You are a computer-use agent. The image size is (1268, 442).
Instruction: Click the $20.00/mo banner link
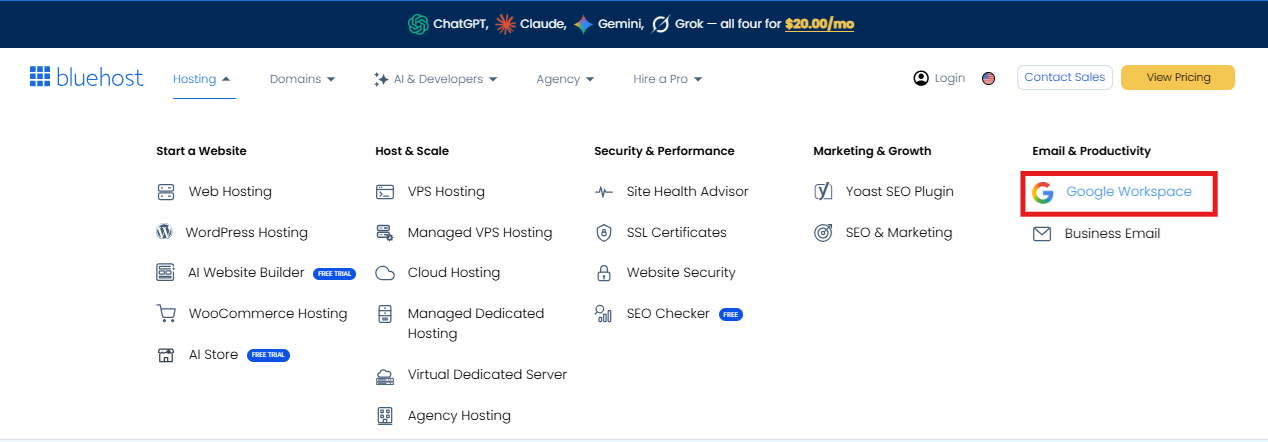point(819,24)
